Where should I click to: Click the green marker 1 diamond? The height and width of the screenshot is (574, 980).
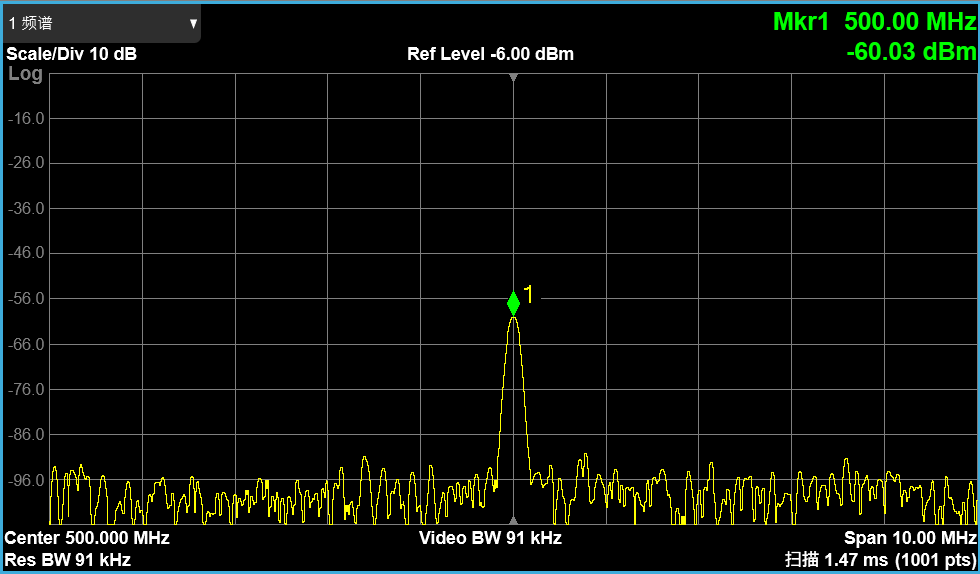[513, 302]
